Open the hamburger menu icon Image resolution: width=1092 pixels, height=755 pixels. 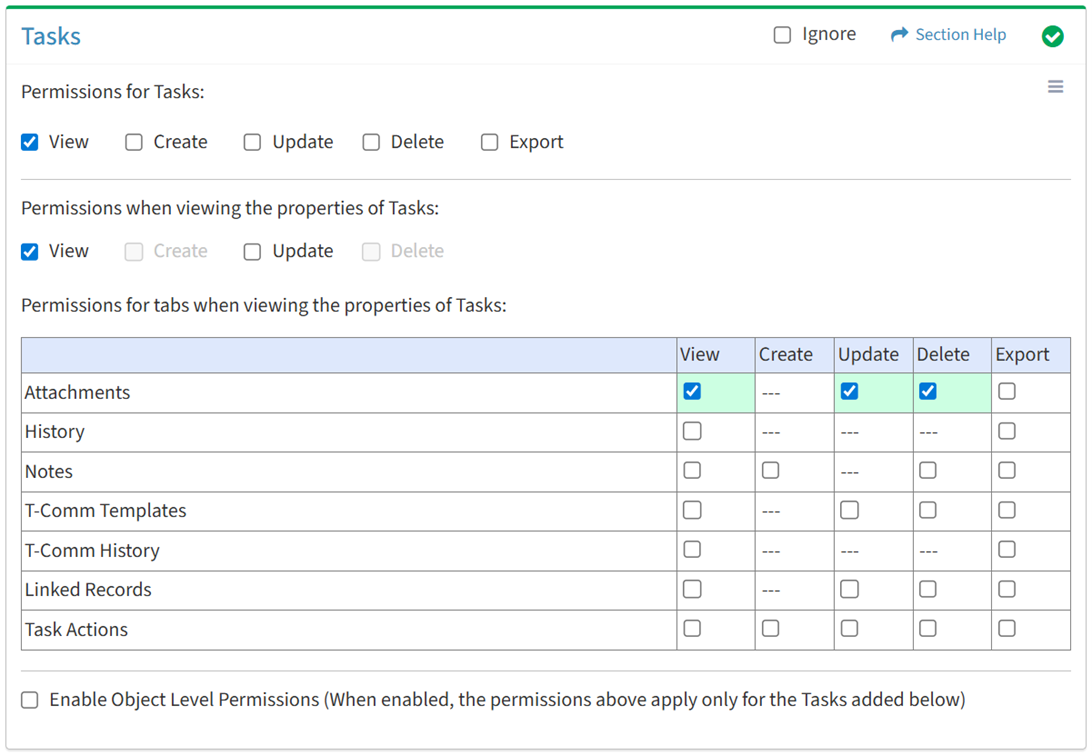tap(1055, 87)
